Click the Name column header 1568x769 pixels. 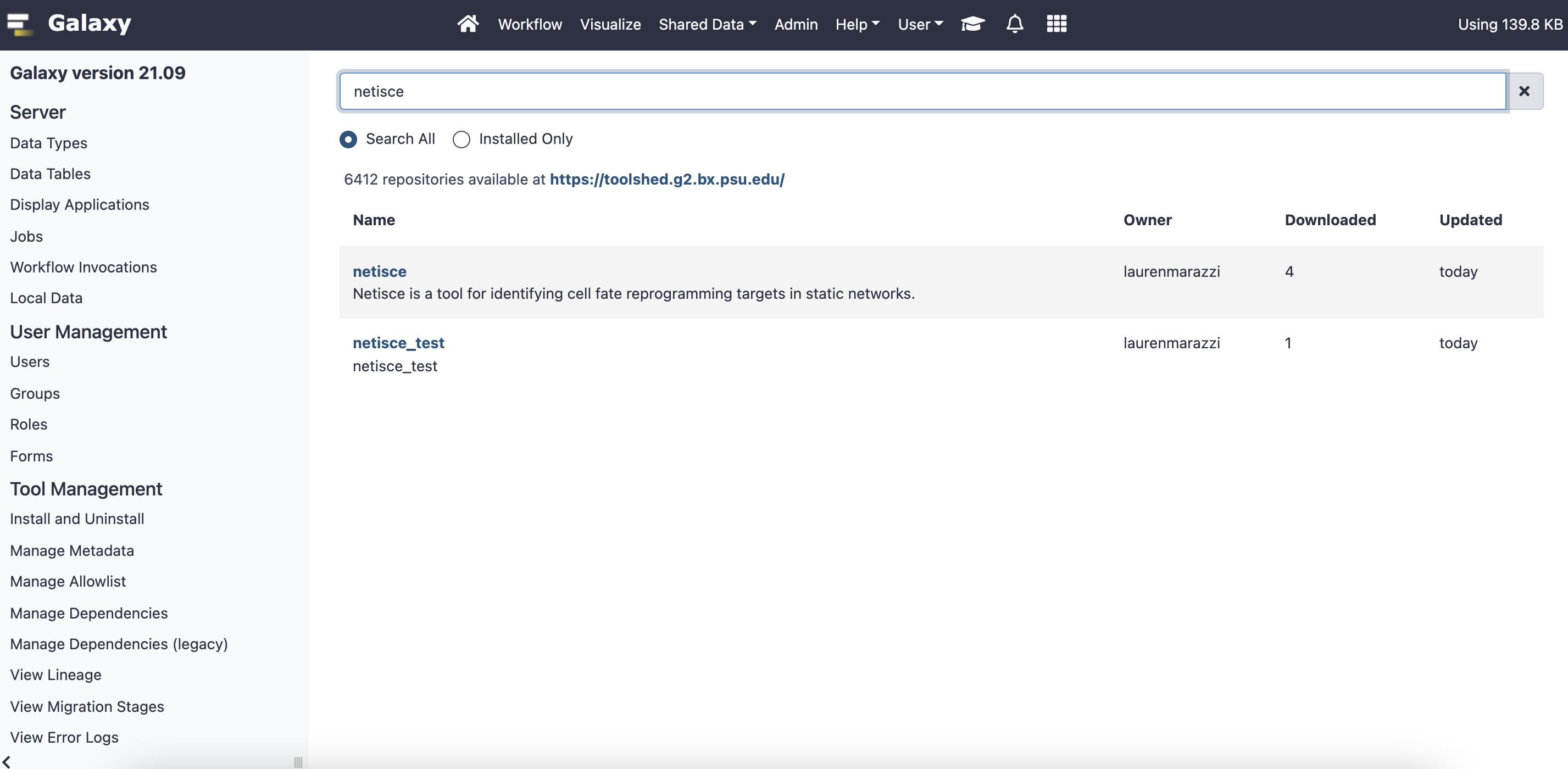374,220
